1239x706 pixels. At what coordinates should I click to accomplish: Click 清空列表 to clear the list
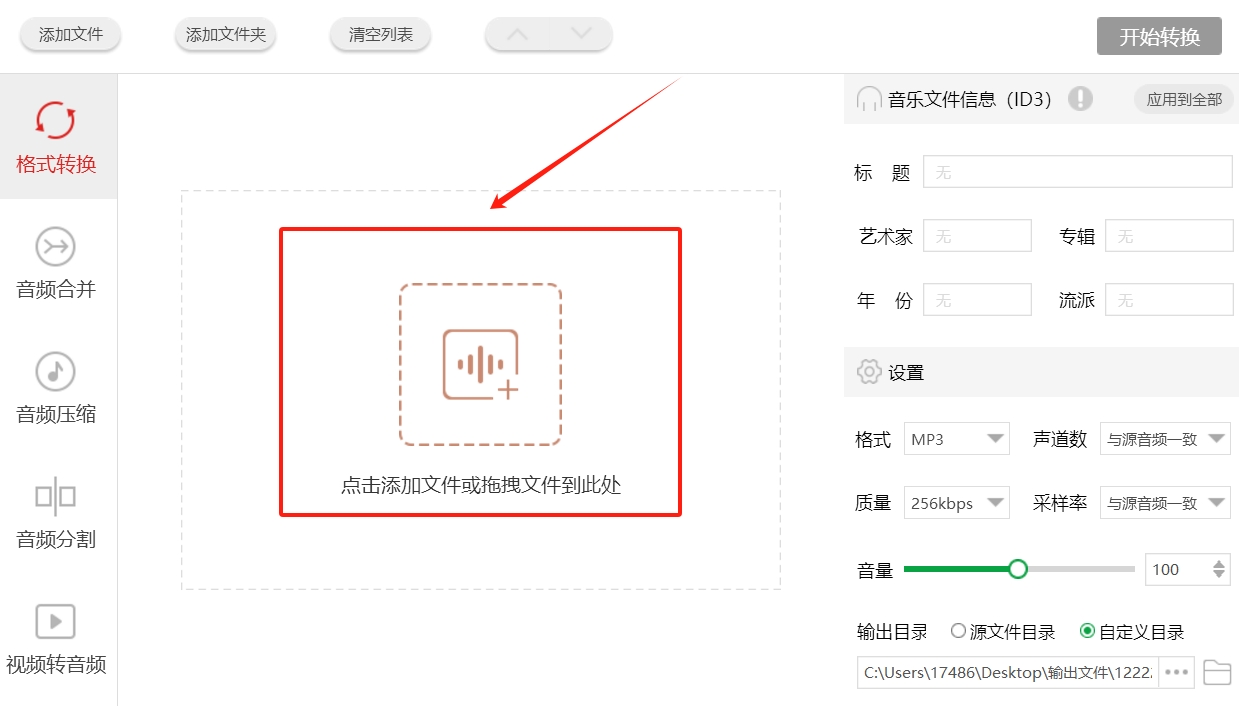click(379, 33)
